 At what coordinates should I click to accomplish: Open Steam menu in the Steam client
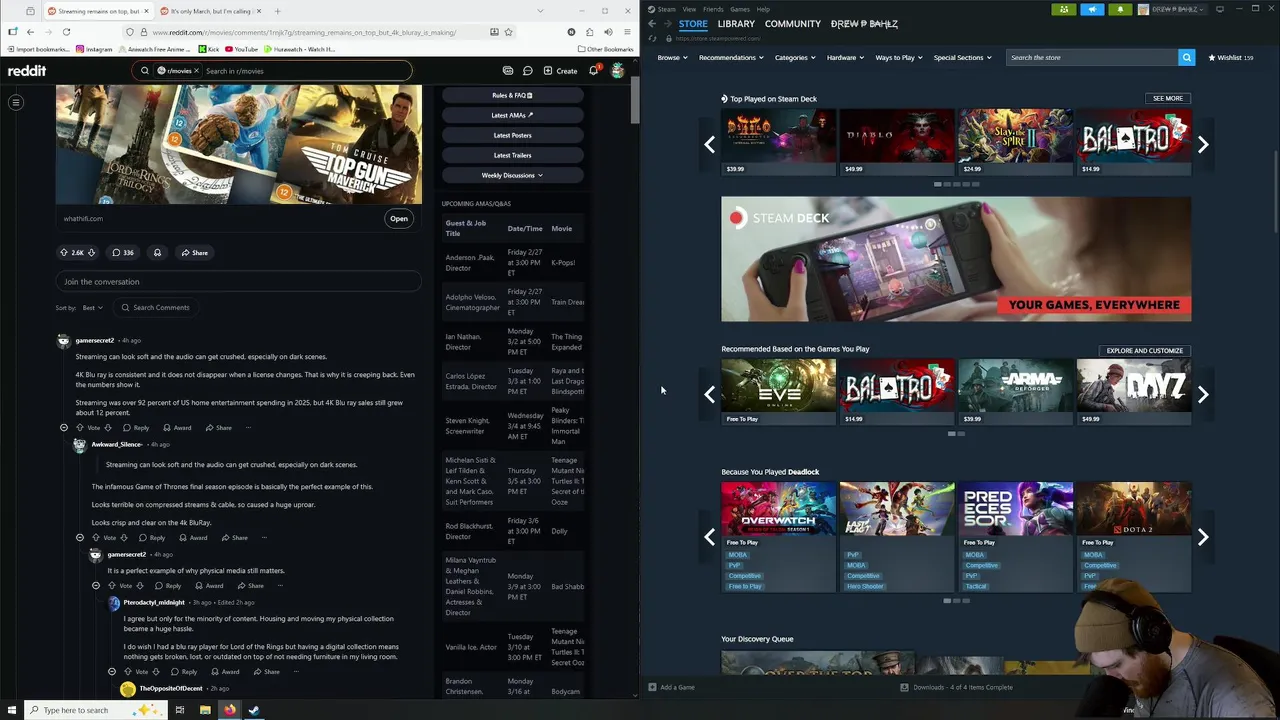tap(666, 9)
